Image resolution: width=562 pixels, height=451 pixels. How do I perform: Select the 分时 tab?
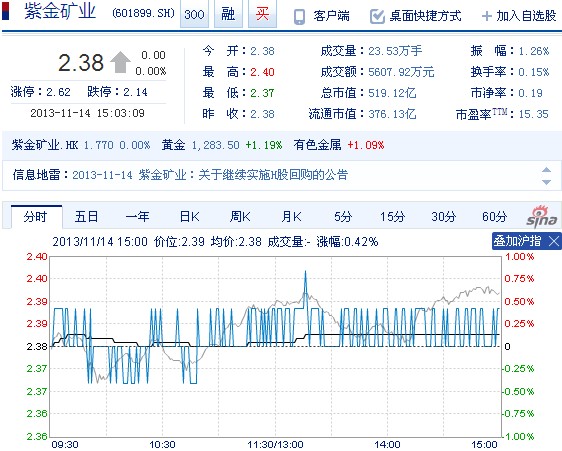pos(36,217)
